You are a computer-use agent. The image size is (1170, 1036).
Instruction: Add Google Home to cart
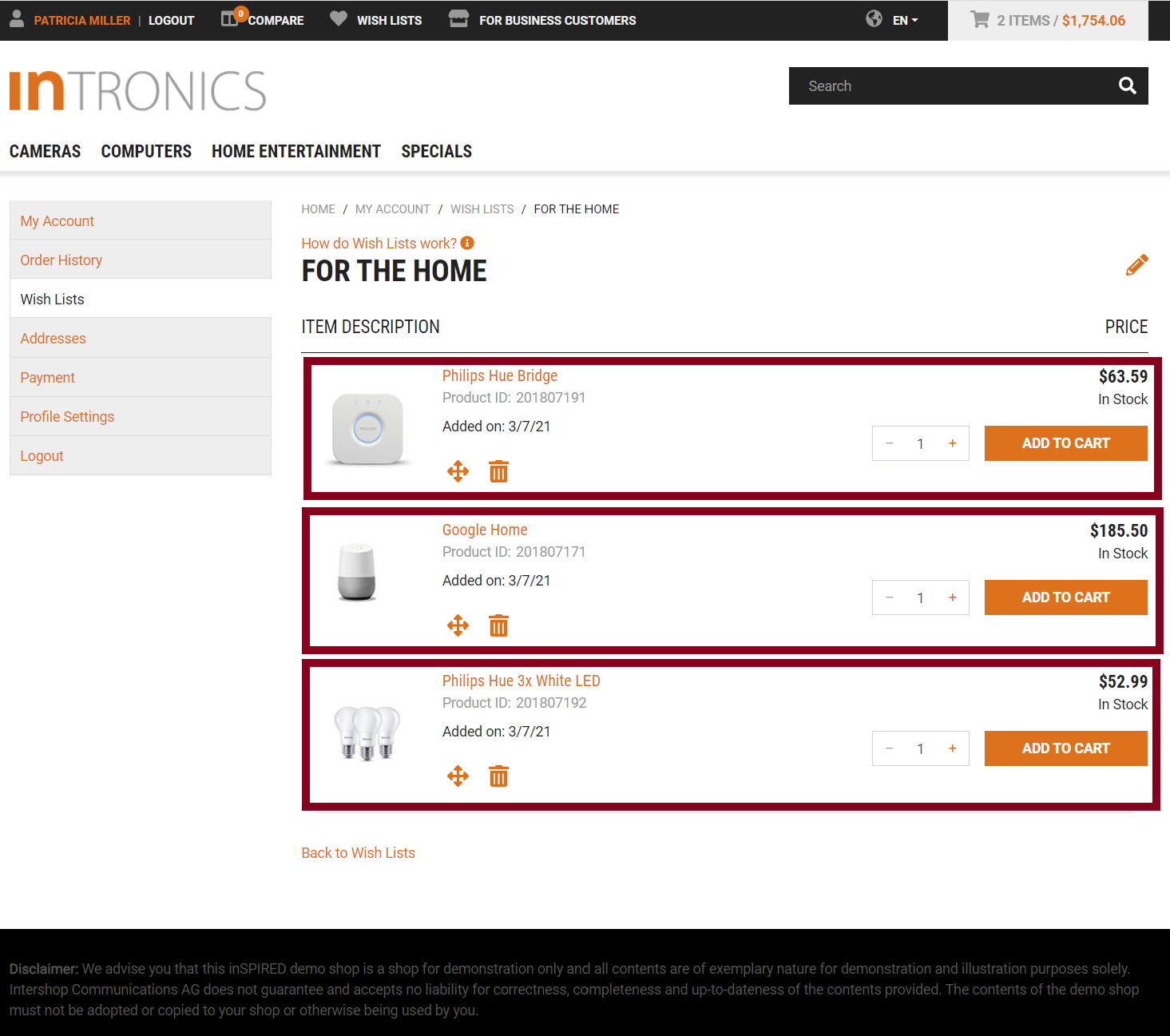tap(1065, 597)
